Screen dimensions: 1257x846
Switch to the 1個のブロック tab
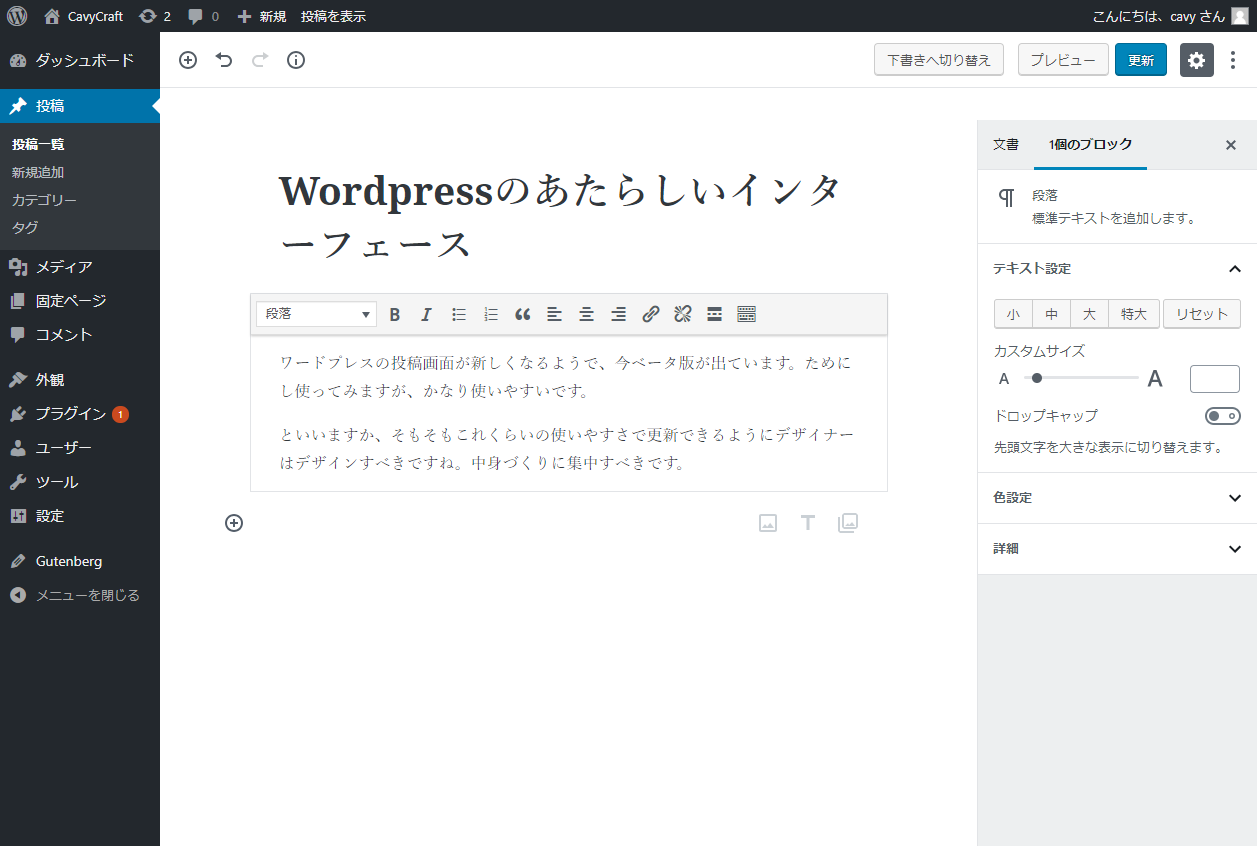(1091, 145)
